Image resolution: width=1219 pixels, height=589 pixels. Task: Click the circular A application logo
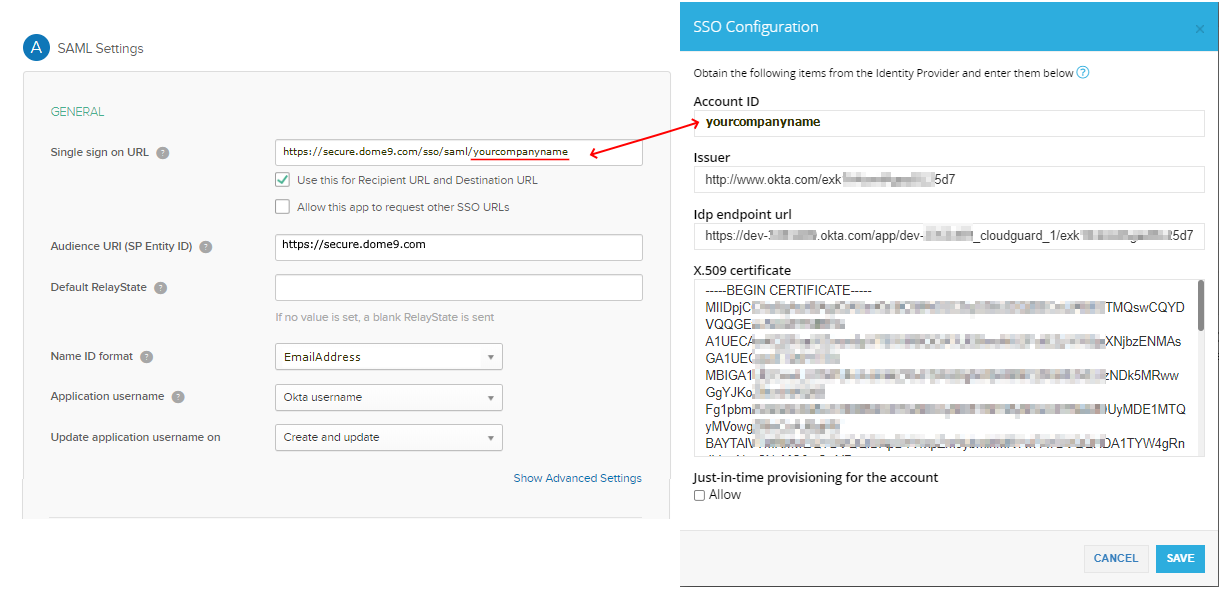click(x=36, y=47)
